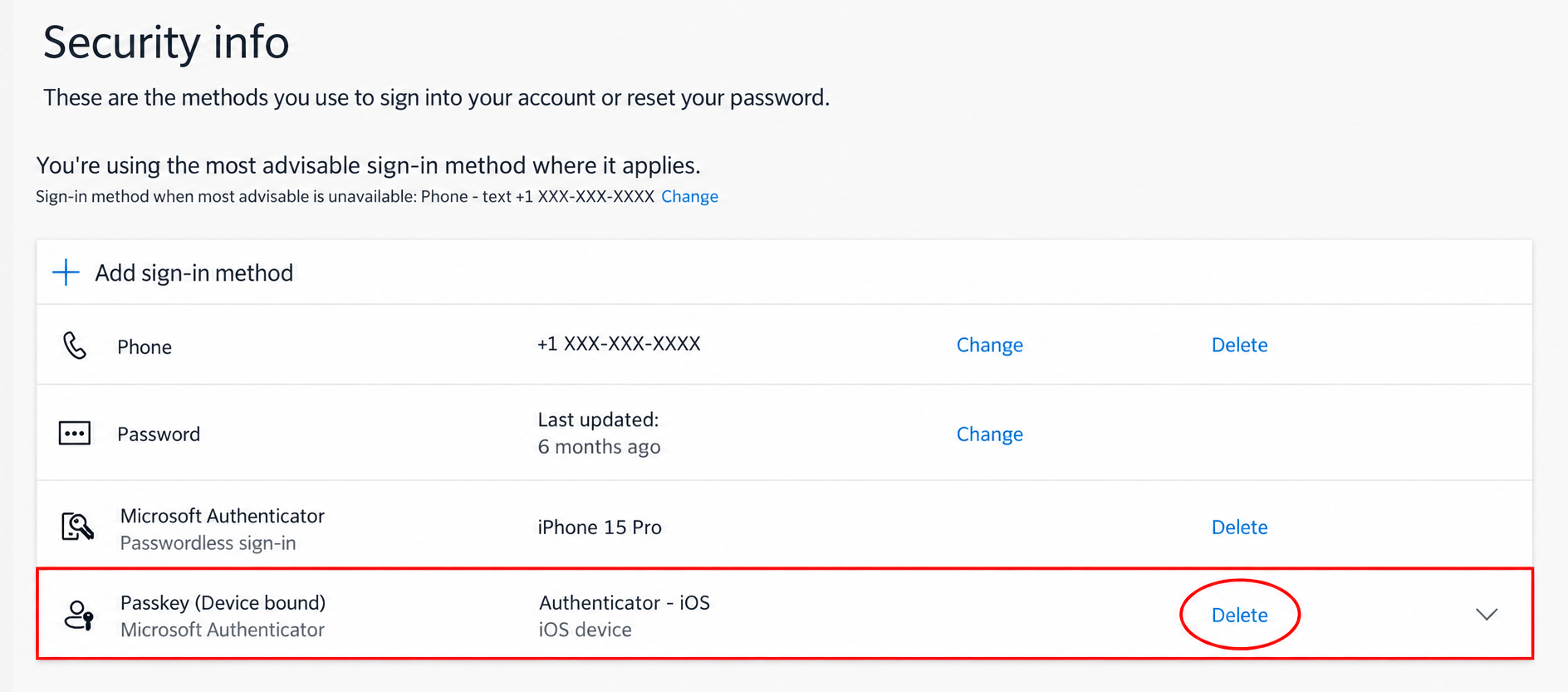Click the phone number +1 XXX-XXX-XXXX in Phone row
This screenshot has height=692, width=1568.
coord(619,344)
